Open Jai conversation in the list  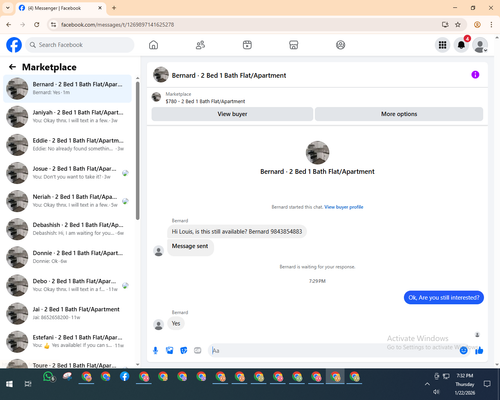67,313
